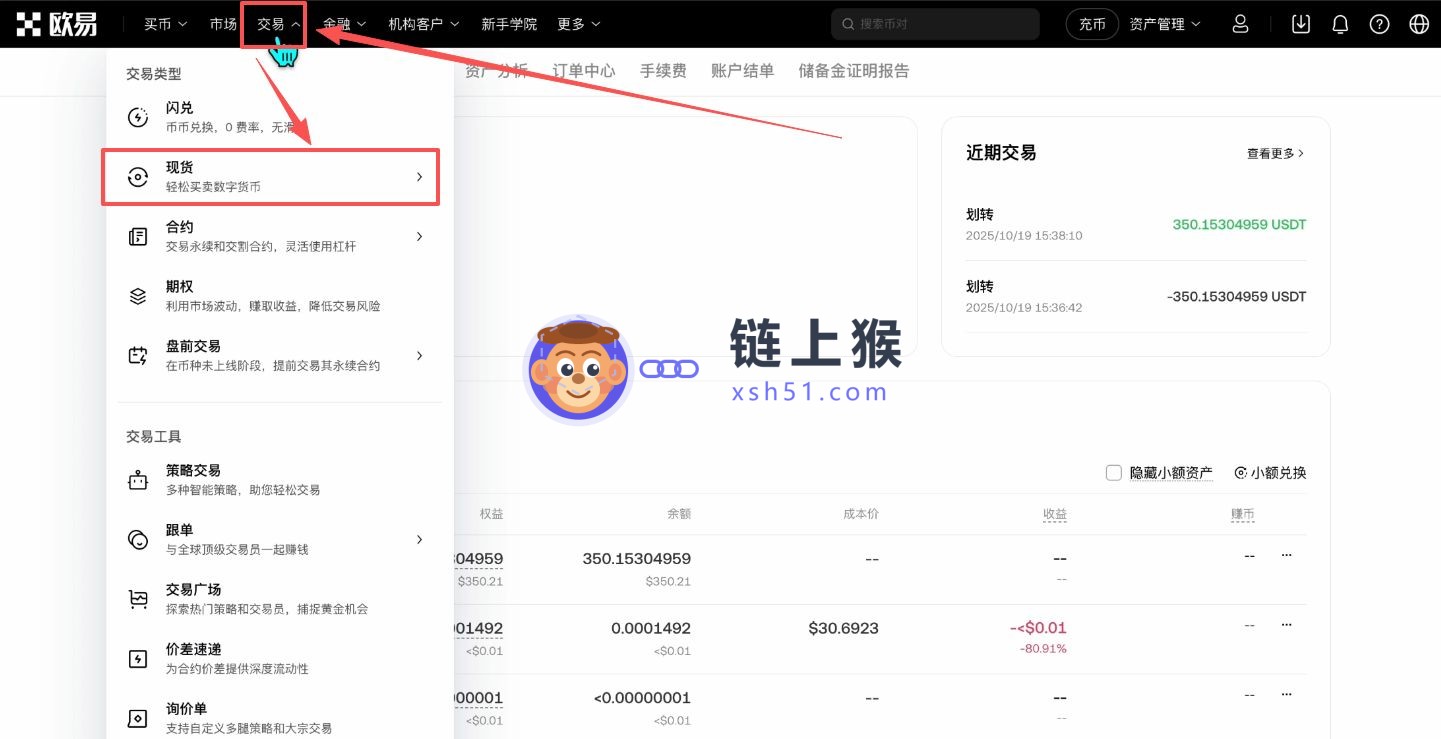Click the 价差速递 icon
Image resolution: width=1441 pixels, height=739 pixels.
138,659
